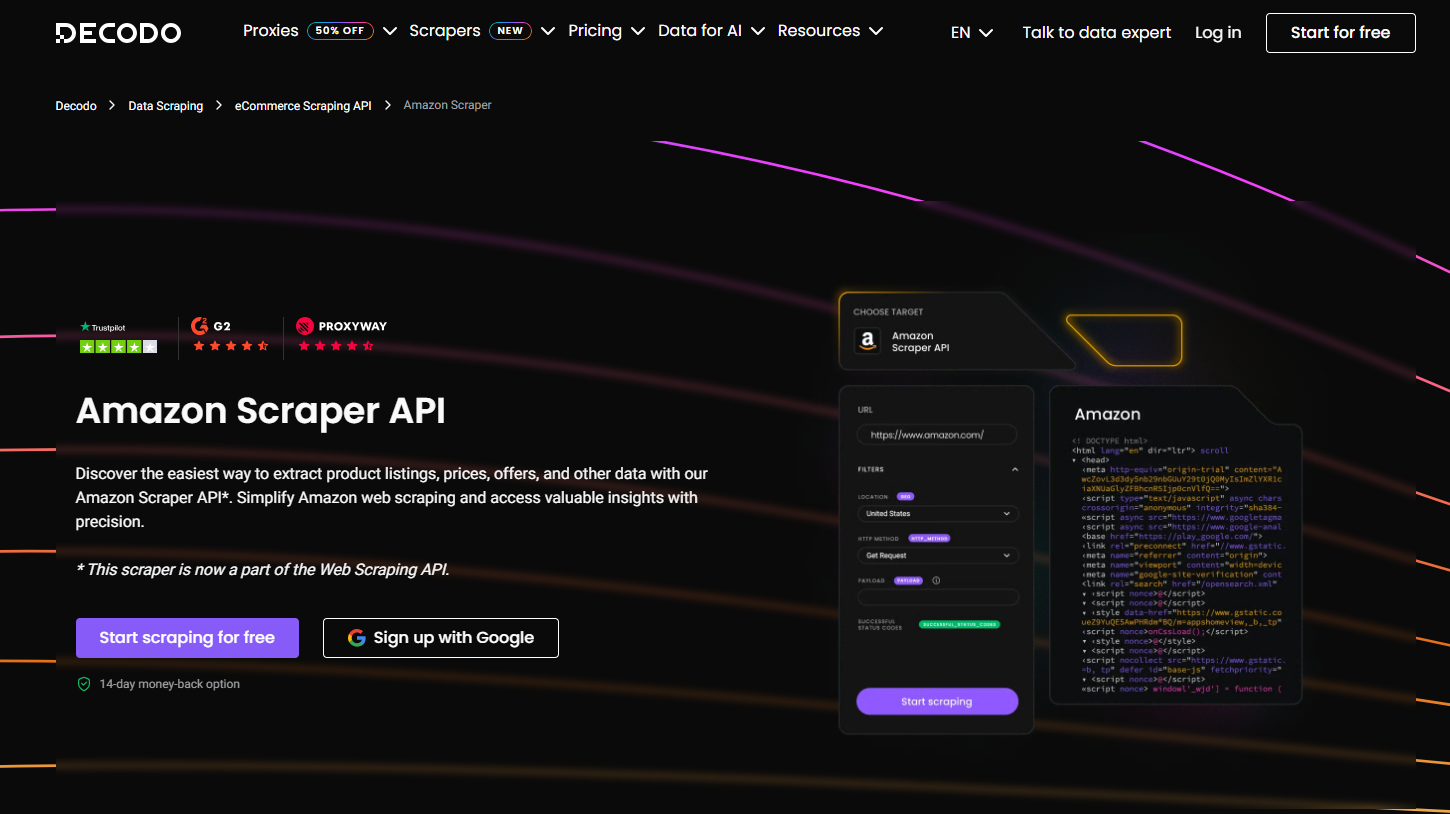Click the Trustpilot rating badge

pyautogui.click(x=118, y=338)
